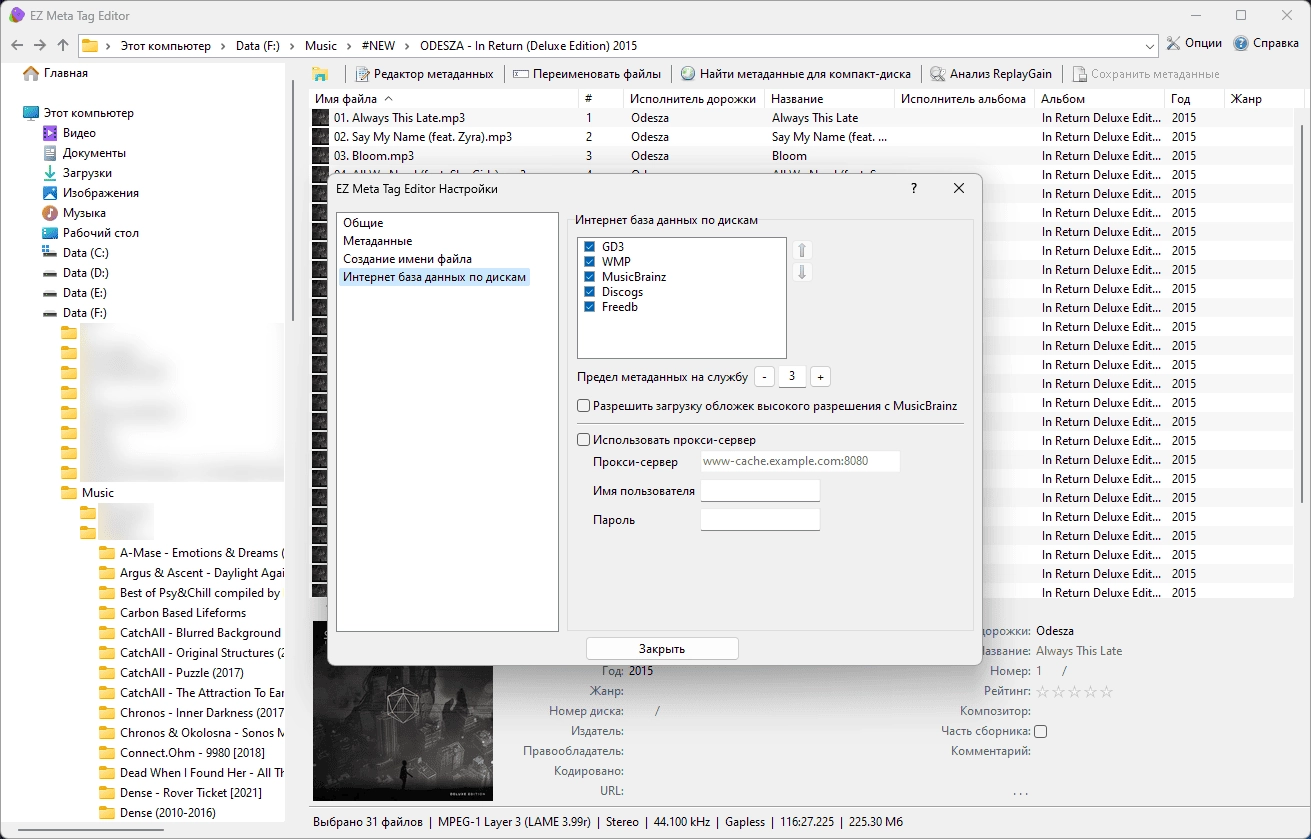Click Data (F:) breadcrumb segment
The width and height of the screenshot is (1311, 839).
(258, 45)
